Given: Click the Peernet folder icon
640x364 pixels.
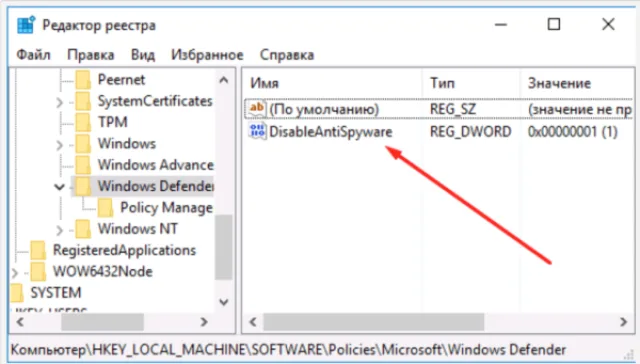Looking at the screenshot, I should click(83, 80).
